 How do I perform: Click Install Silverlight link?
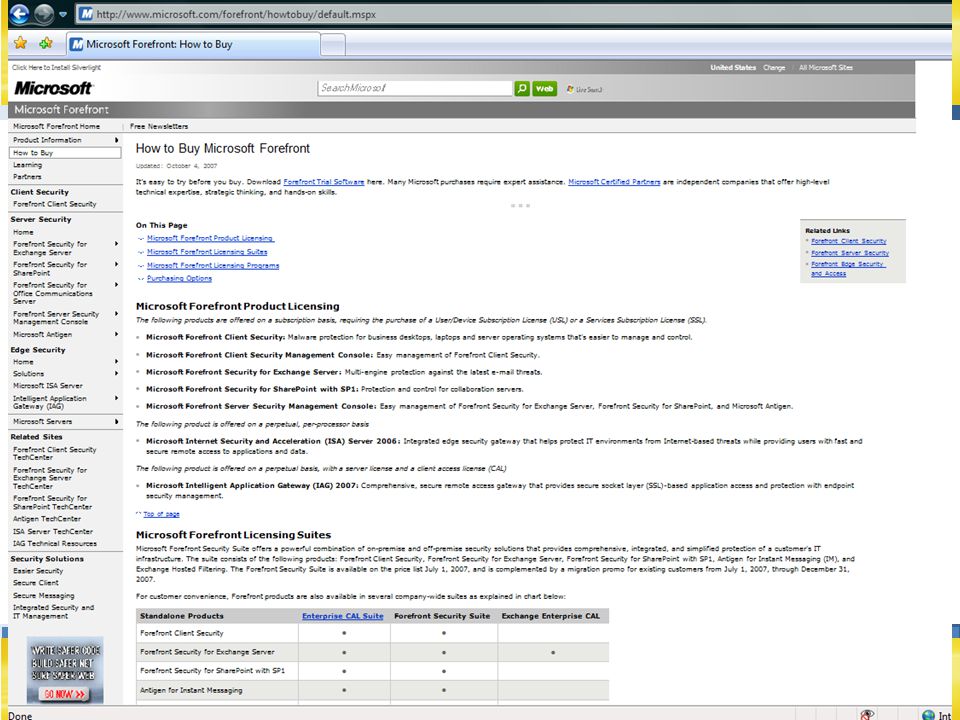tap(56, 67)
